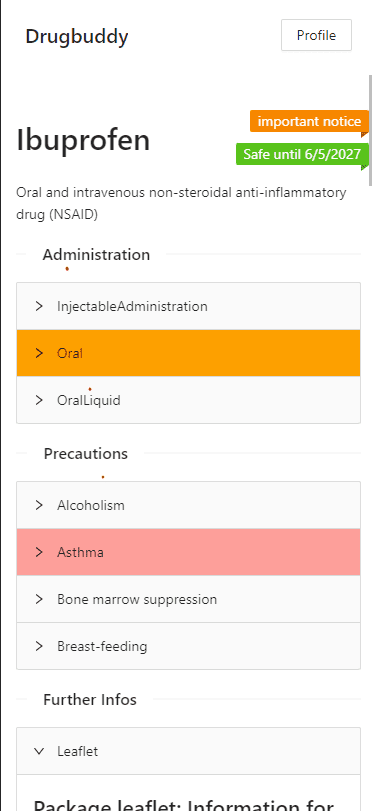Open the Profile button
Screen dimensions: 376x811
coord(317,35)
